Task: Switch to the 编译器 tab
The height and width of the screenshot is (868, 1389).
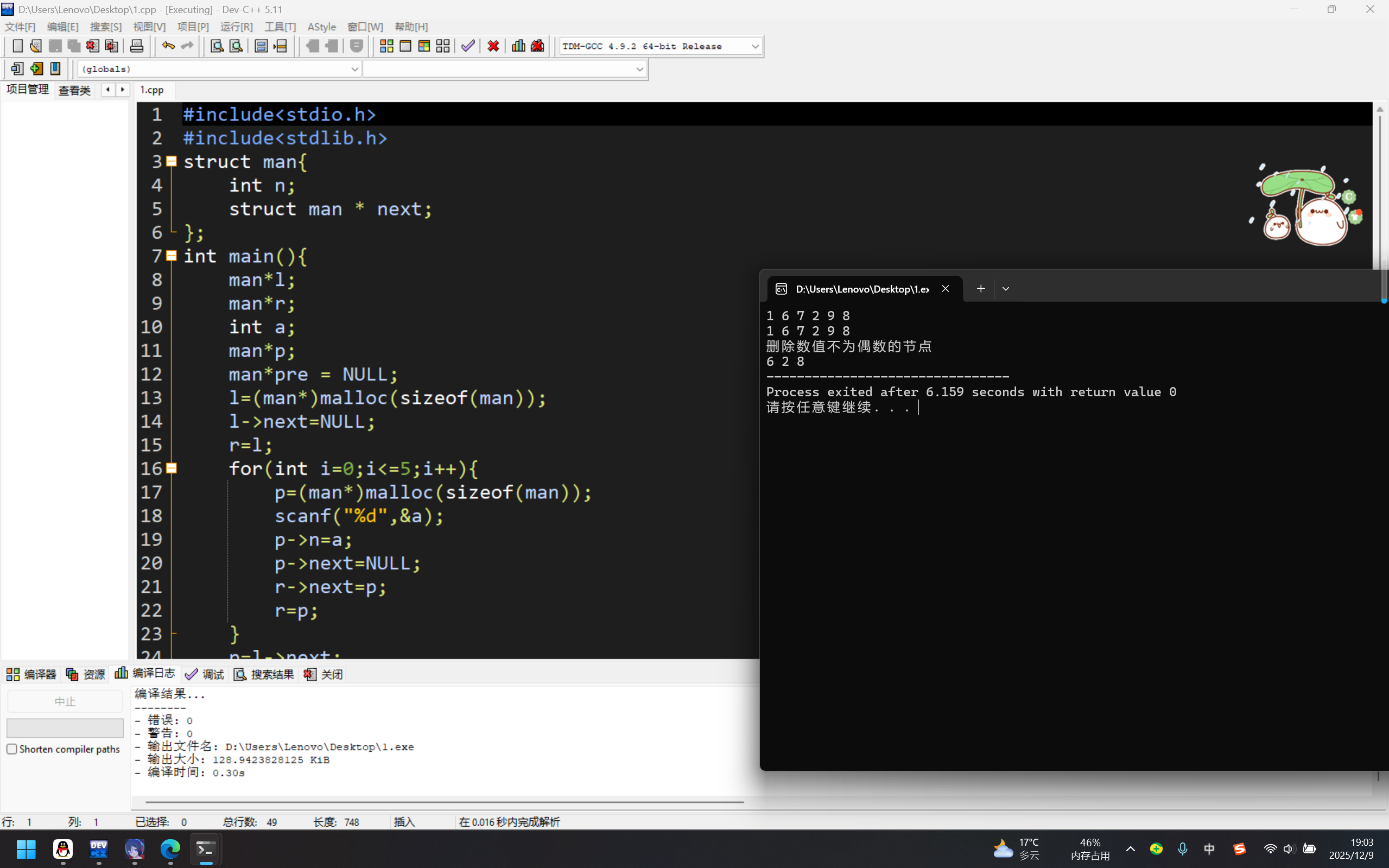Action: (x=31, y=674)
